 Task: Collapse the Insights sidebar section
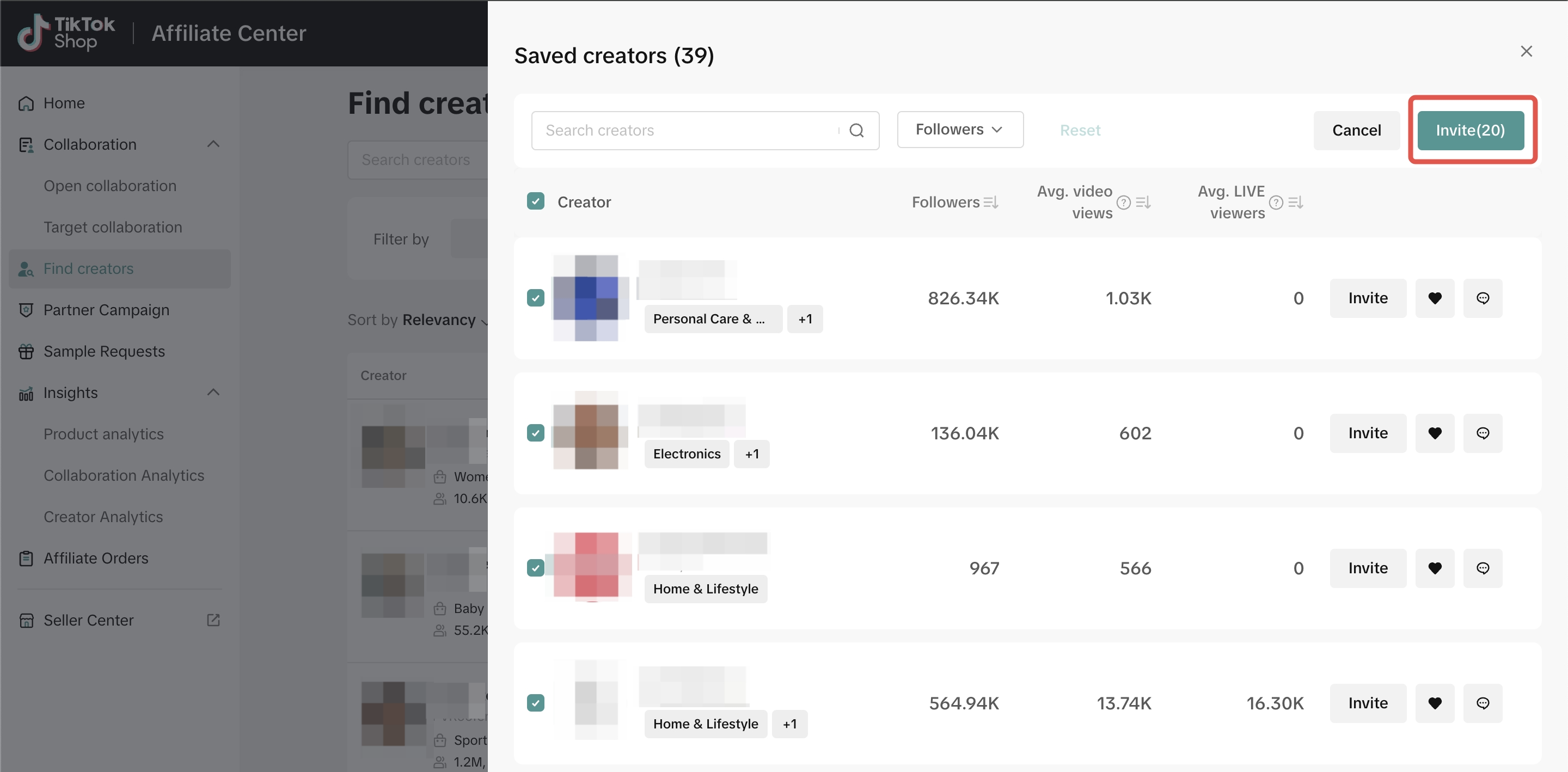pos(213,393)
